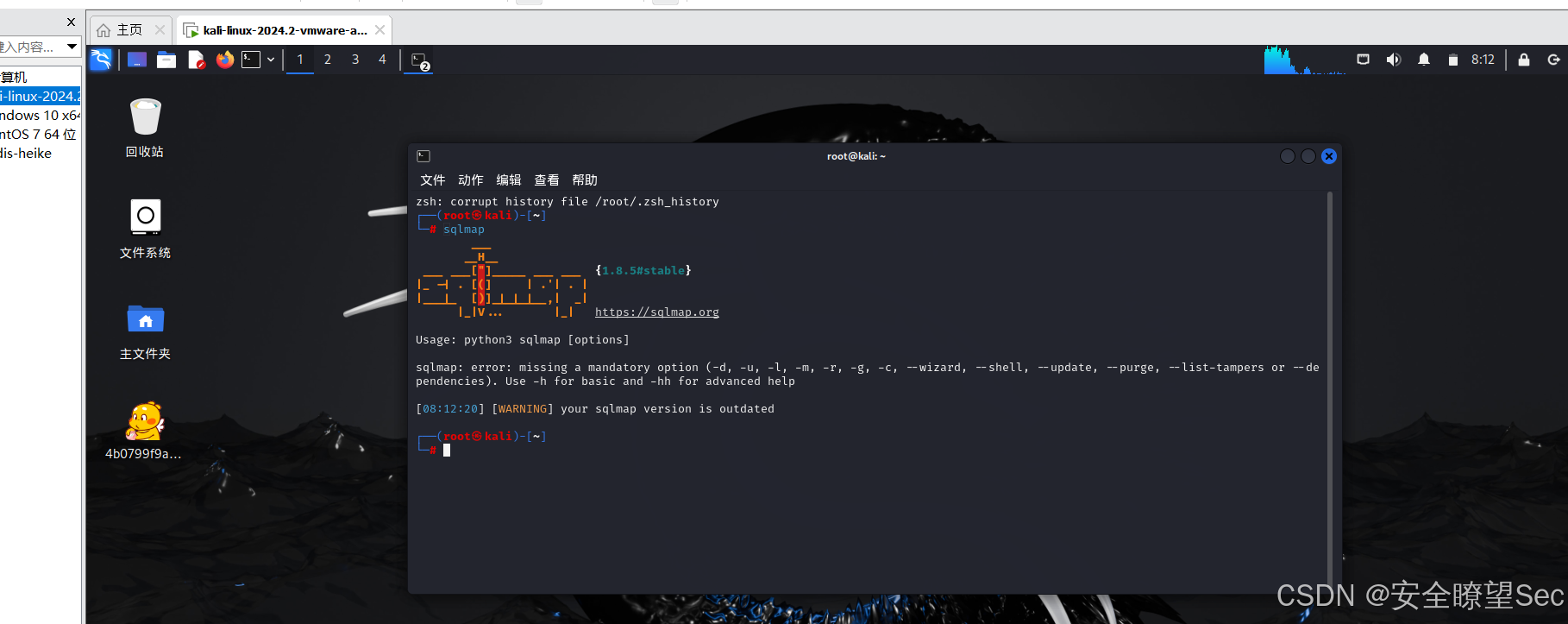Close the kali-linux-2024.2 VM tab

coord(380,30)
